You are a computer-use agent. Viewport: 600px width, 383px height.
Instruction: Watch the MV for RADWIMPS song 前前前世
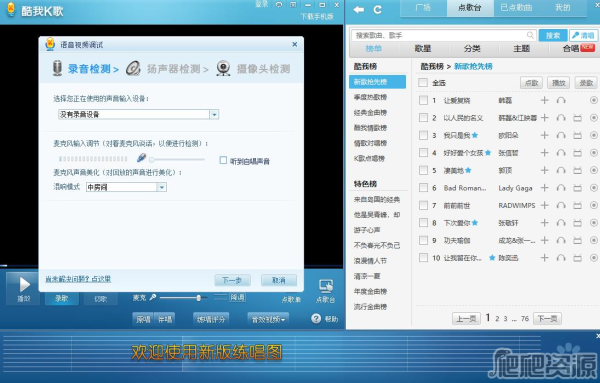(577, 205)
